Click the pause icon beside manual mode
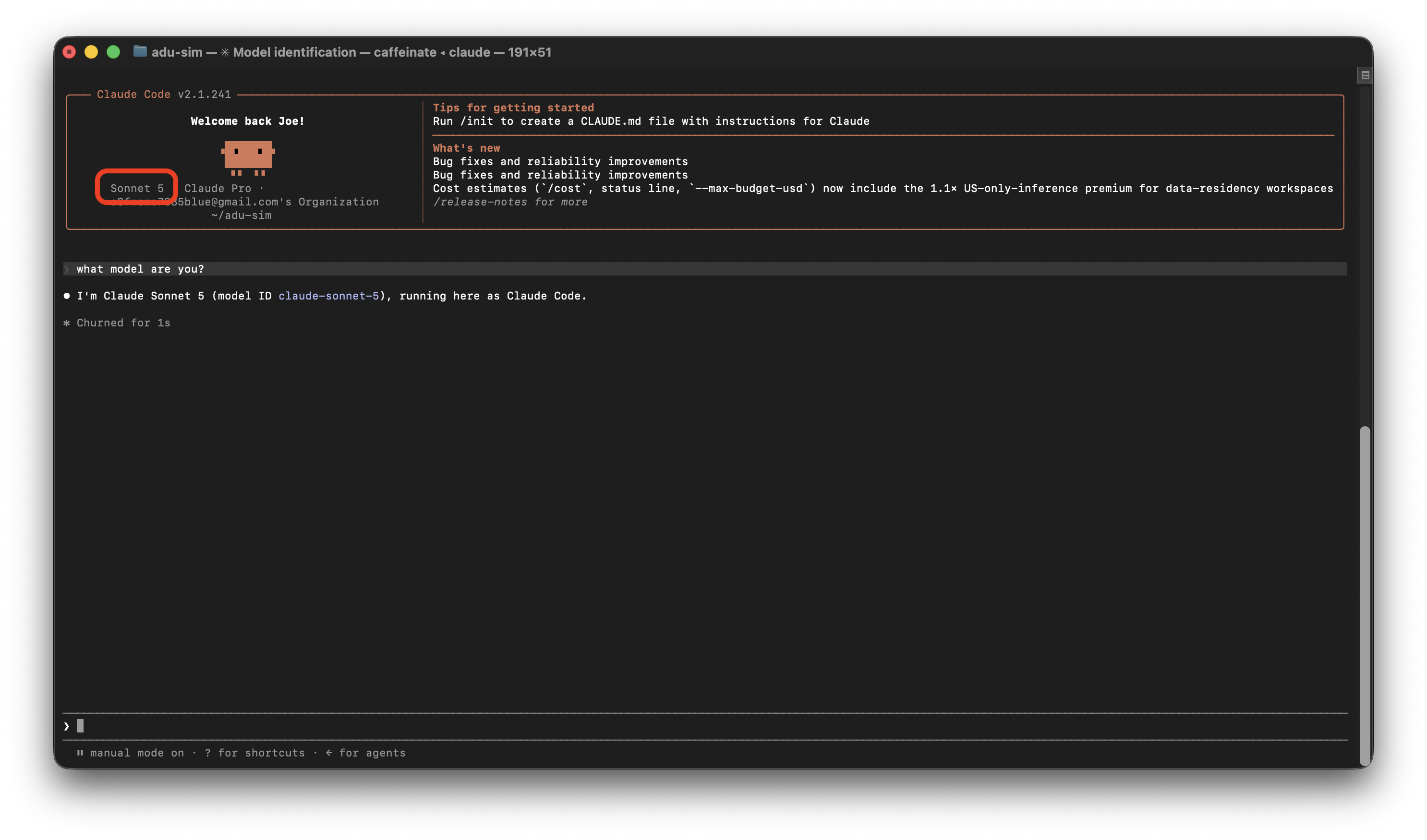This screenshot has height=840, width=1427. 80,752
